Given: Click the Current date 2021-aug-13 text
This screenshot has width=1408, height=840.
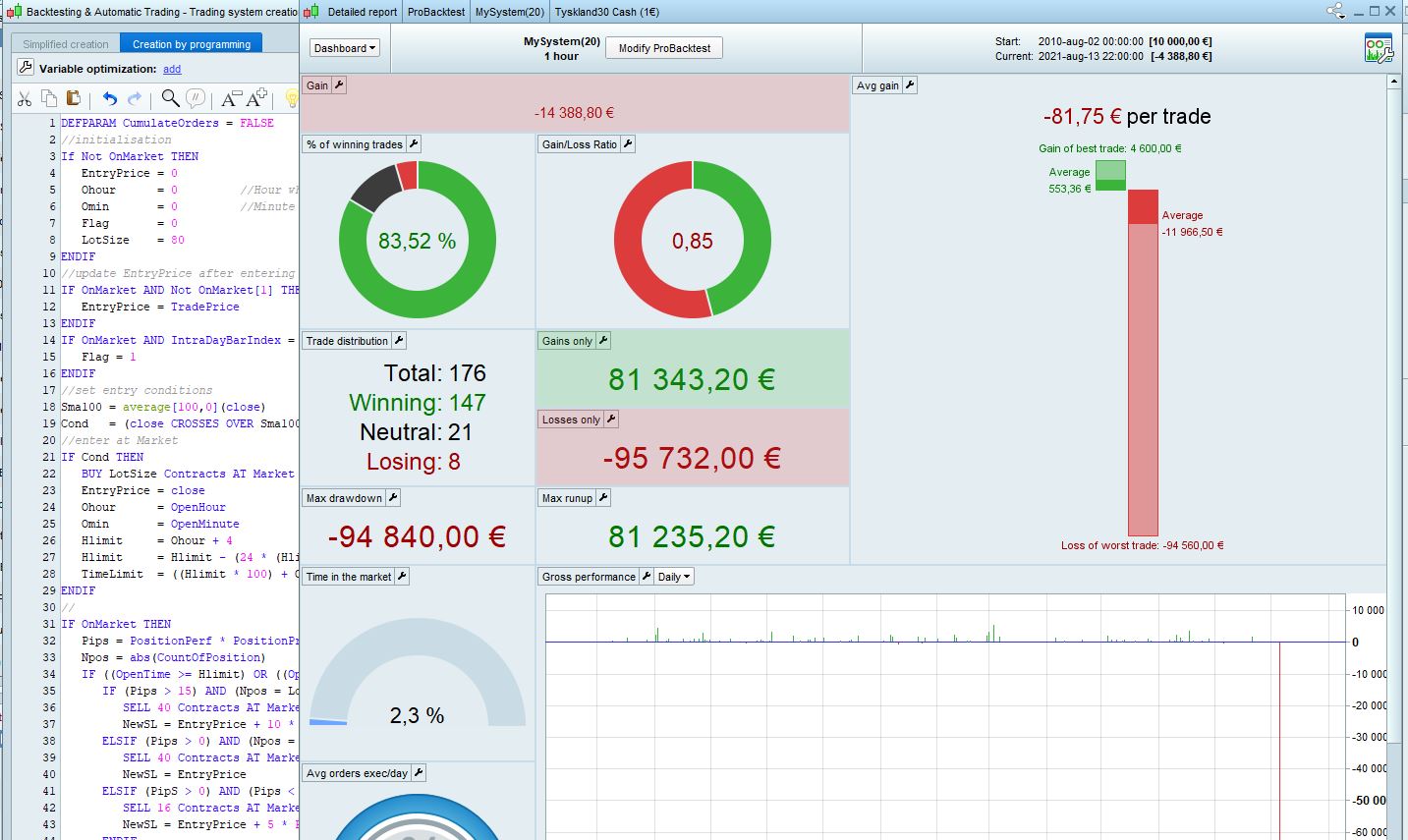Looking at the screenshot, I should point(1091,57).
